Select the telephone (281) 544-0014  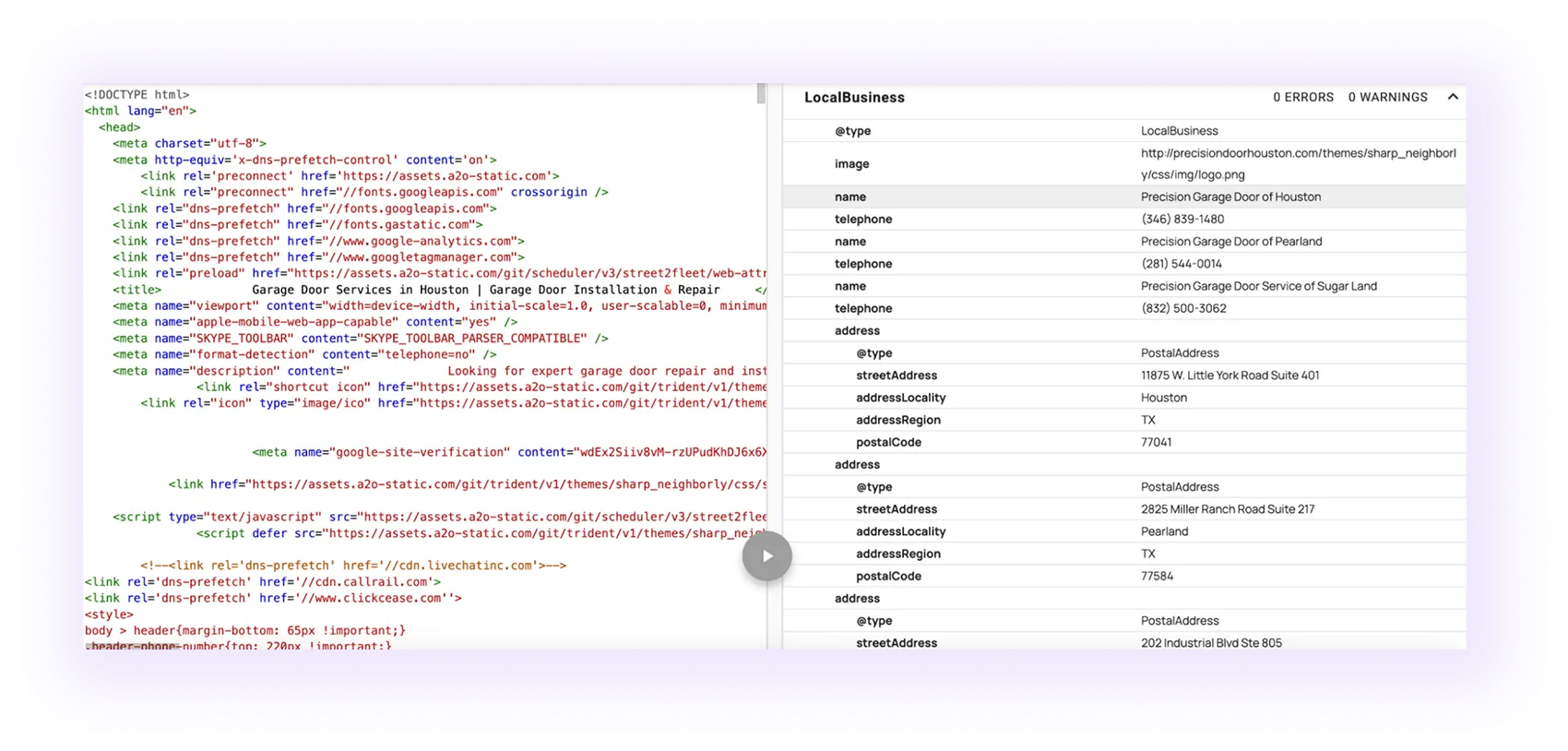(1182, 264)
